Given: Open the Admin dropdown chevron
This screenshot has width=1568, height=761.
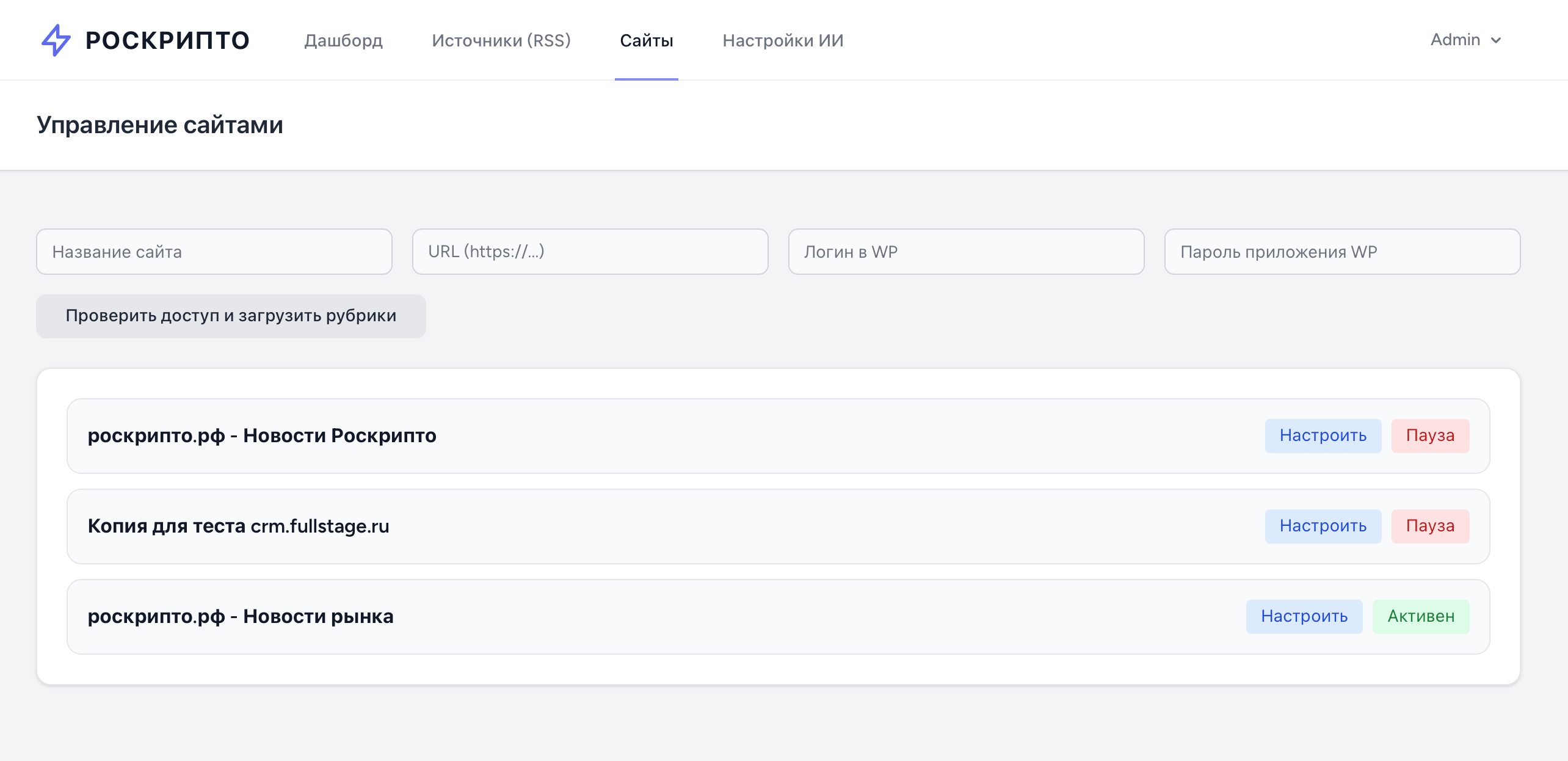Looking at the screenshot, I should (1495, 40).
